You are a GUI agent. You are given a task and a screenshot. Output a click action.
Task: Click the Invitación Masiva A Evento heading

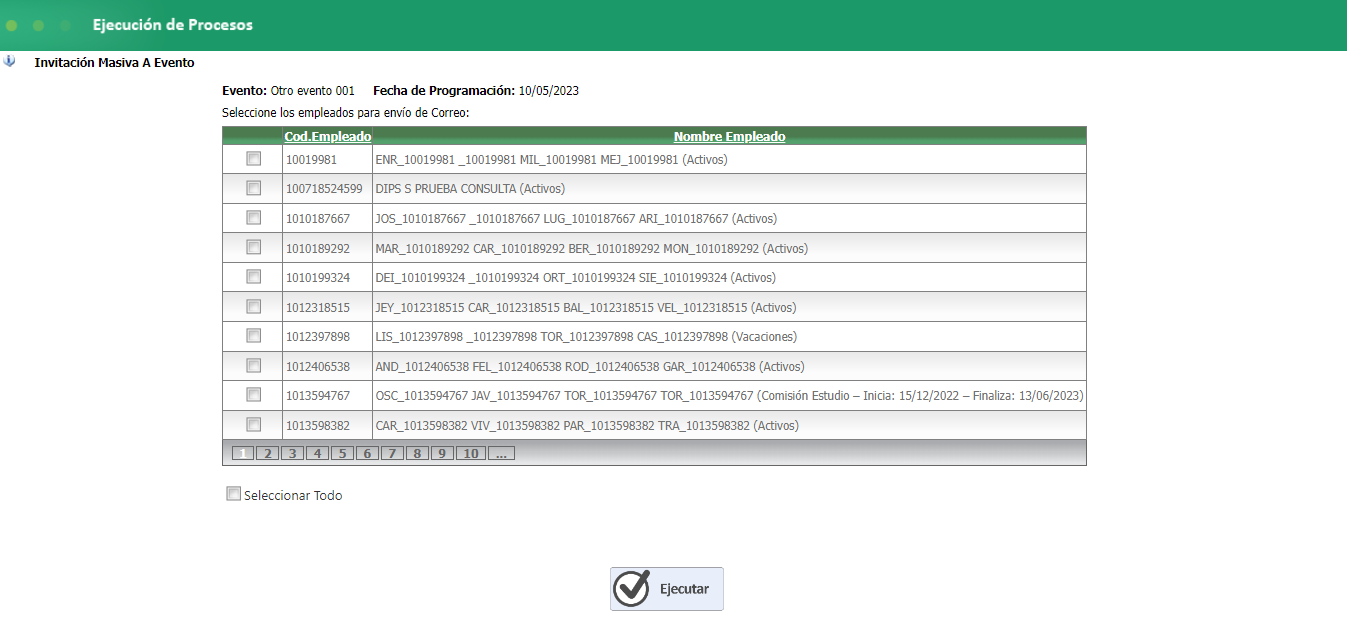(x=115, y=62)
